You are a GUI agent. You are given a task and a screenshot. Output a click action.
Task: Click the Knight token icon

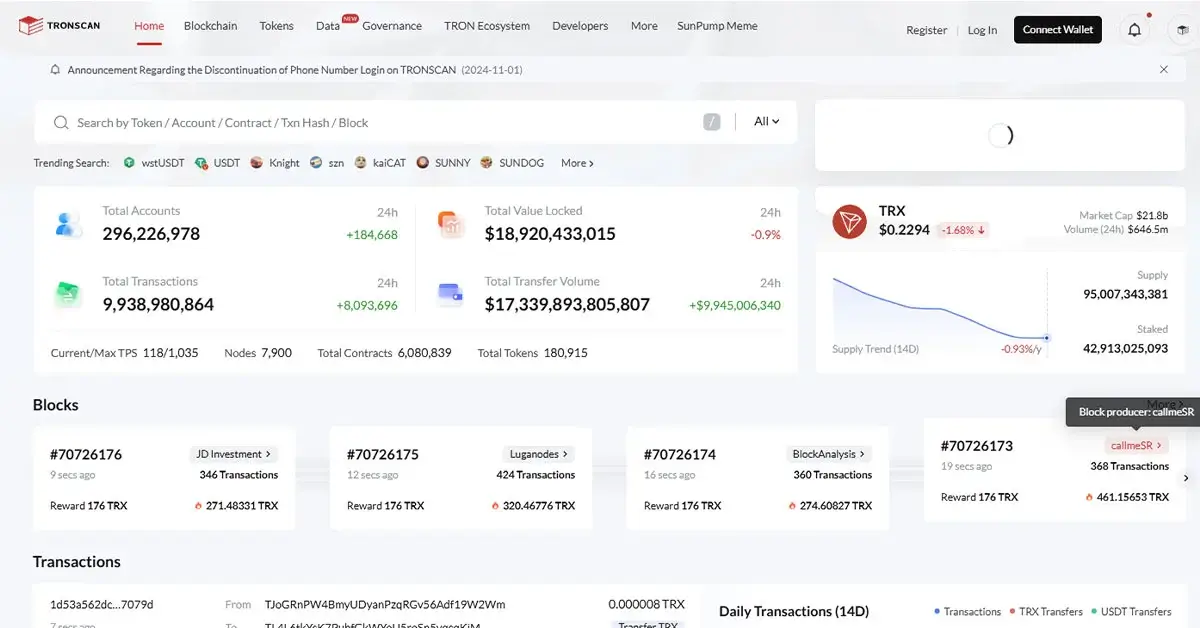(257, 162)
